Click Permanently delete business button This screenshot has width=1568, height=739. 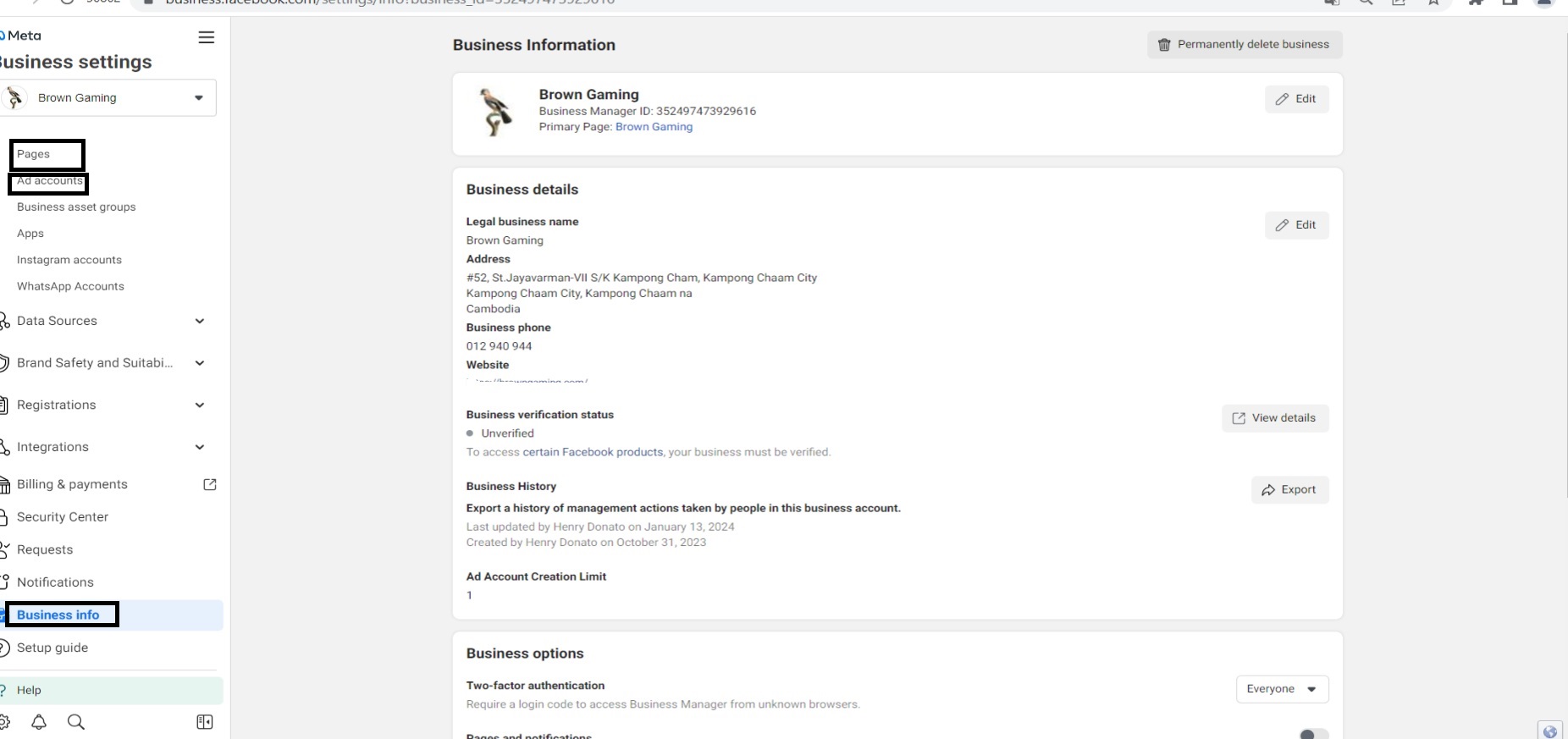(x=1245, y=44)
